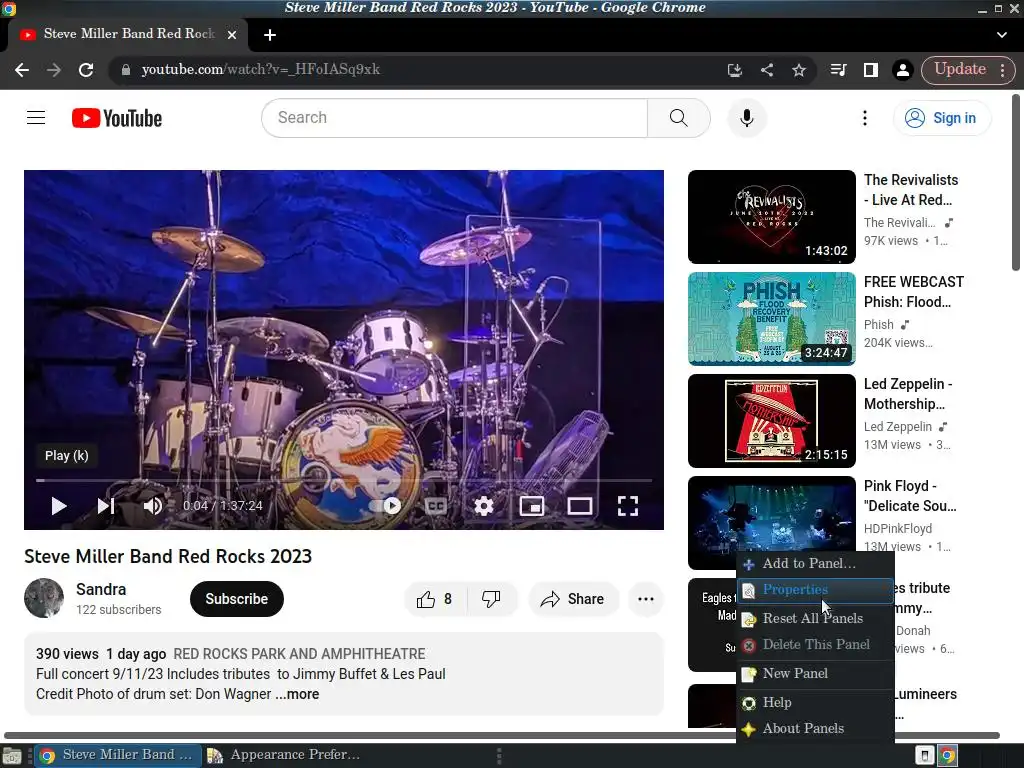The image size is (1024, 768).
Task: Open The Revivalists thumbnail
Action: pos(771,217)
